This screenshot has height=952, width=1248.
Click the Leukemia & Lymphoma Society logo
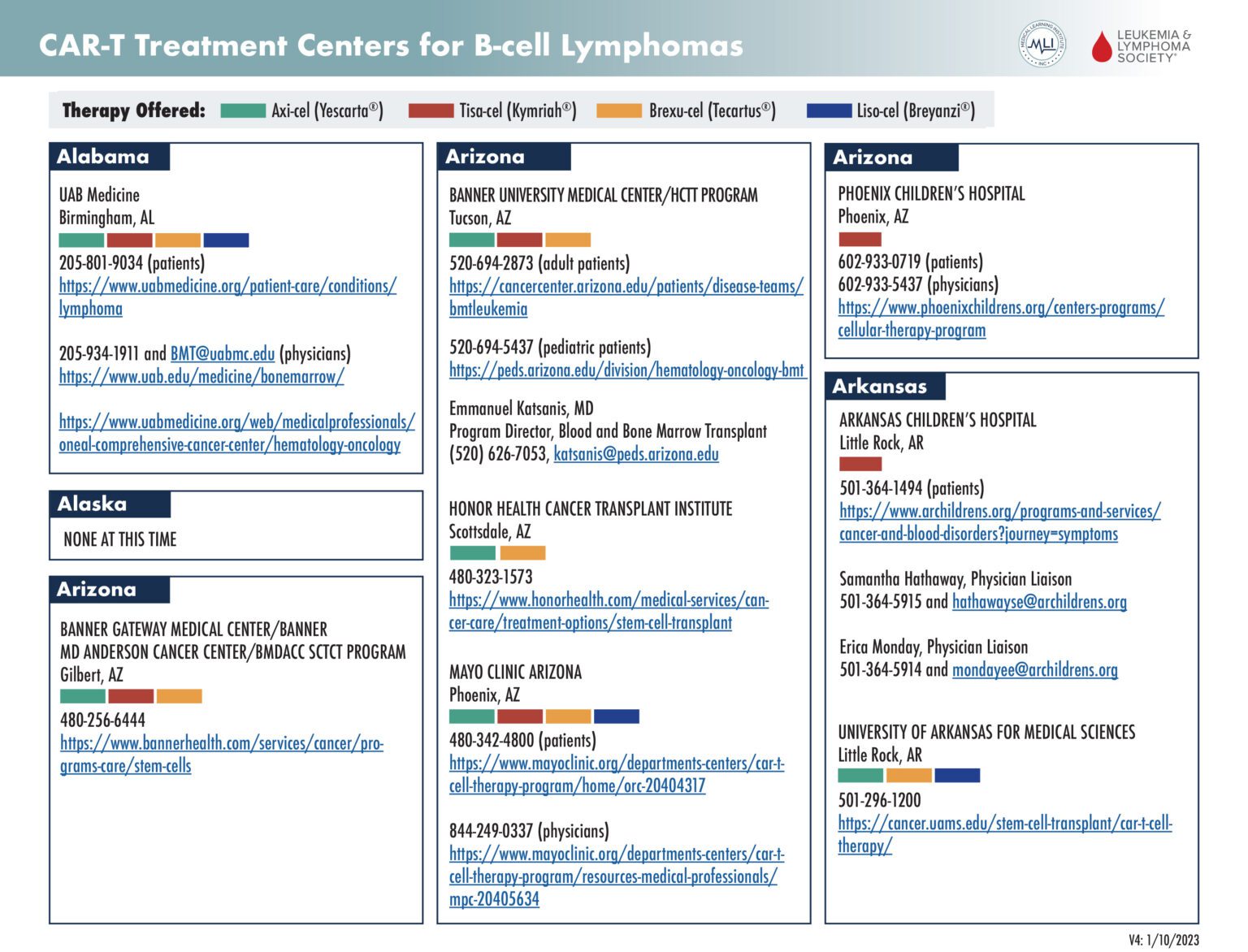pyautogui.click(x=1141, y=46)
